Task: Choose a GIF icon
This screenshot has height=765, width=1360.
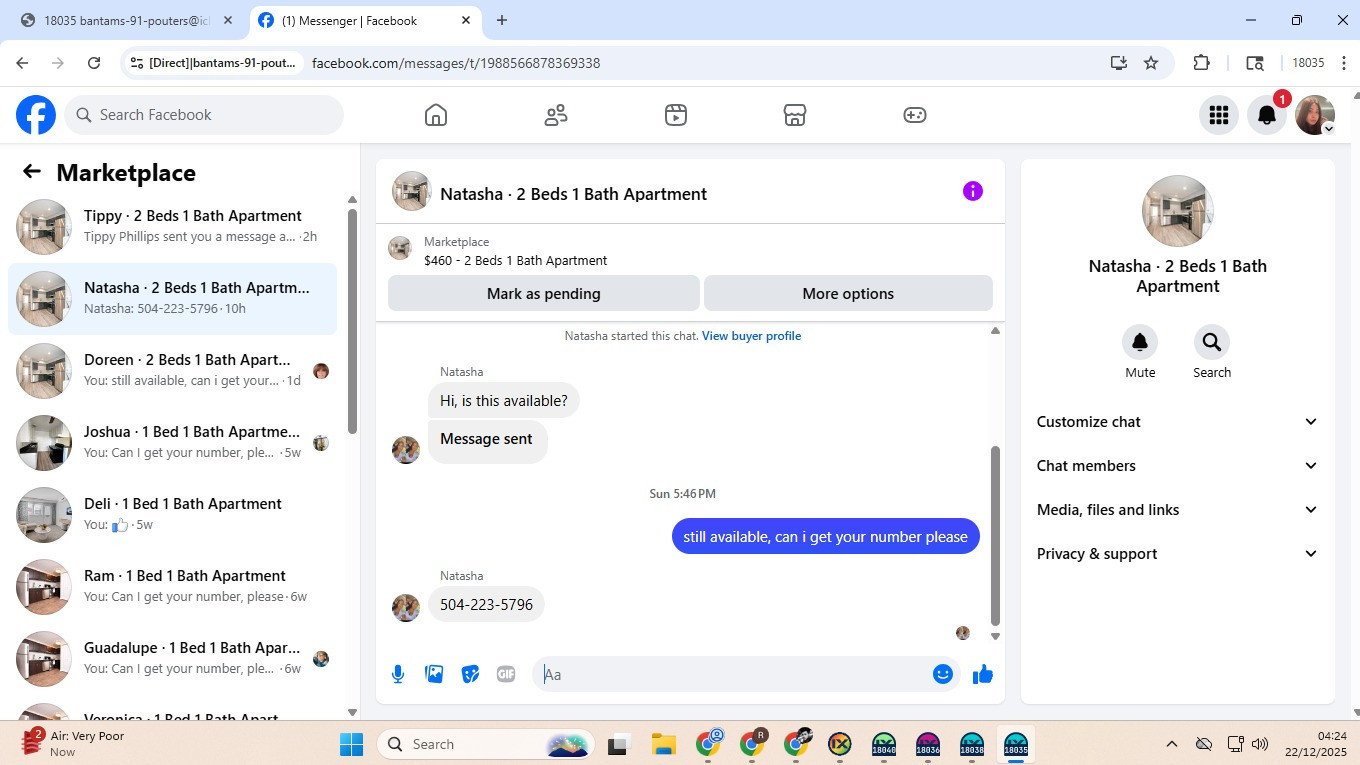Action: point(506,674)
